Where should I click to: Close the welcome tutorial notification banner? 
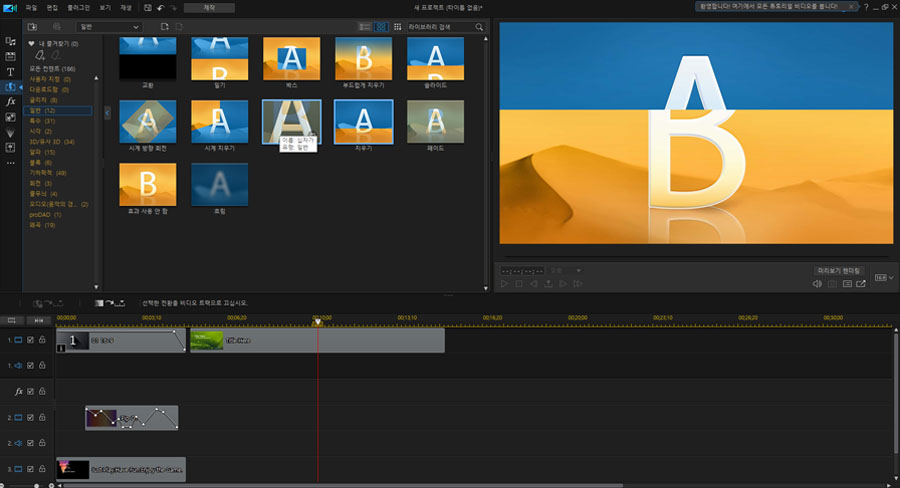851,7
